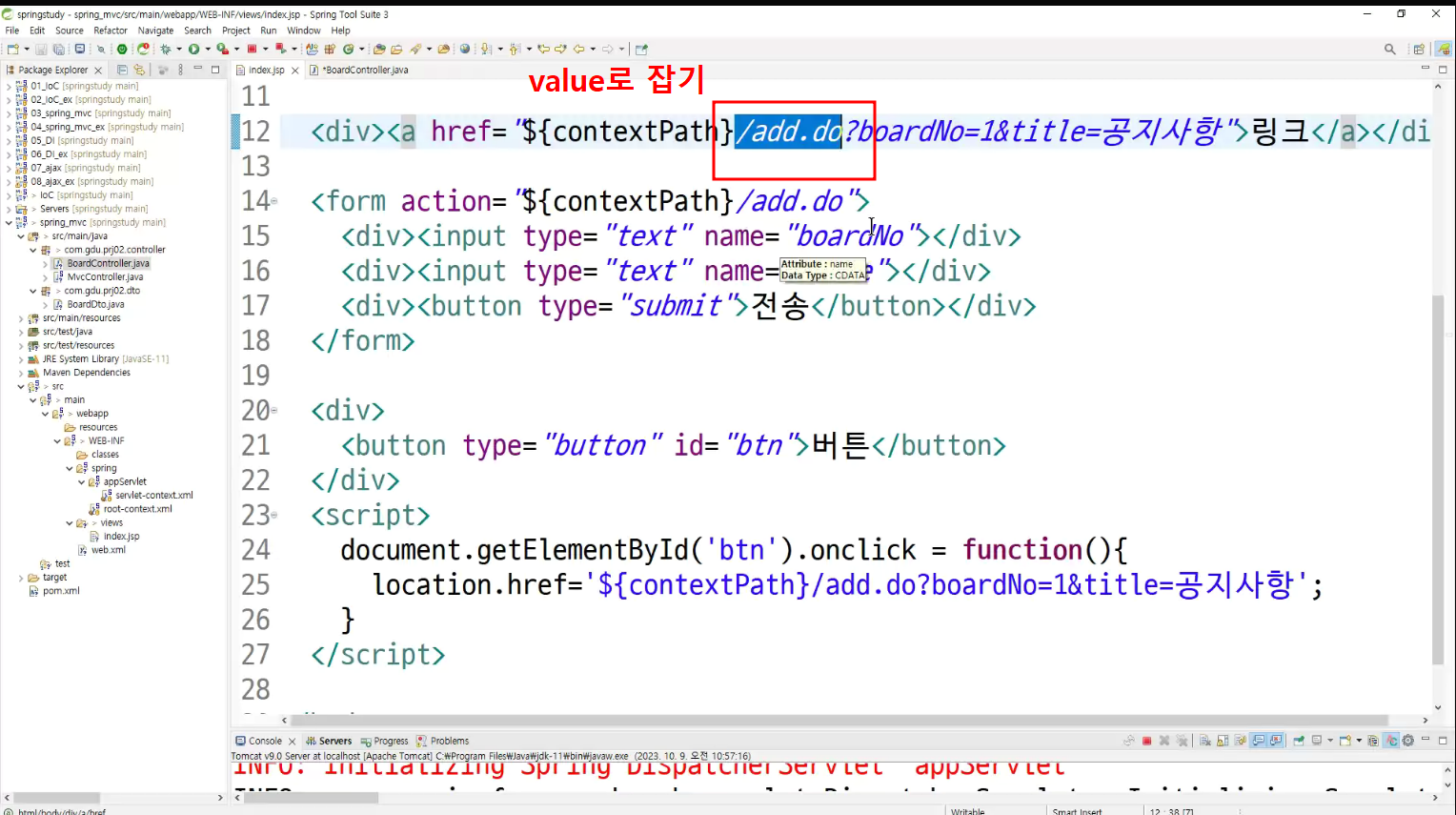This screenshot has height=815, width=1456.
Task: Open console settings gear icon
Action: pos(1407,741)
